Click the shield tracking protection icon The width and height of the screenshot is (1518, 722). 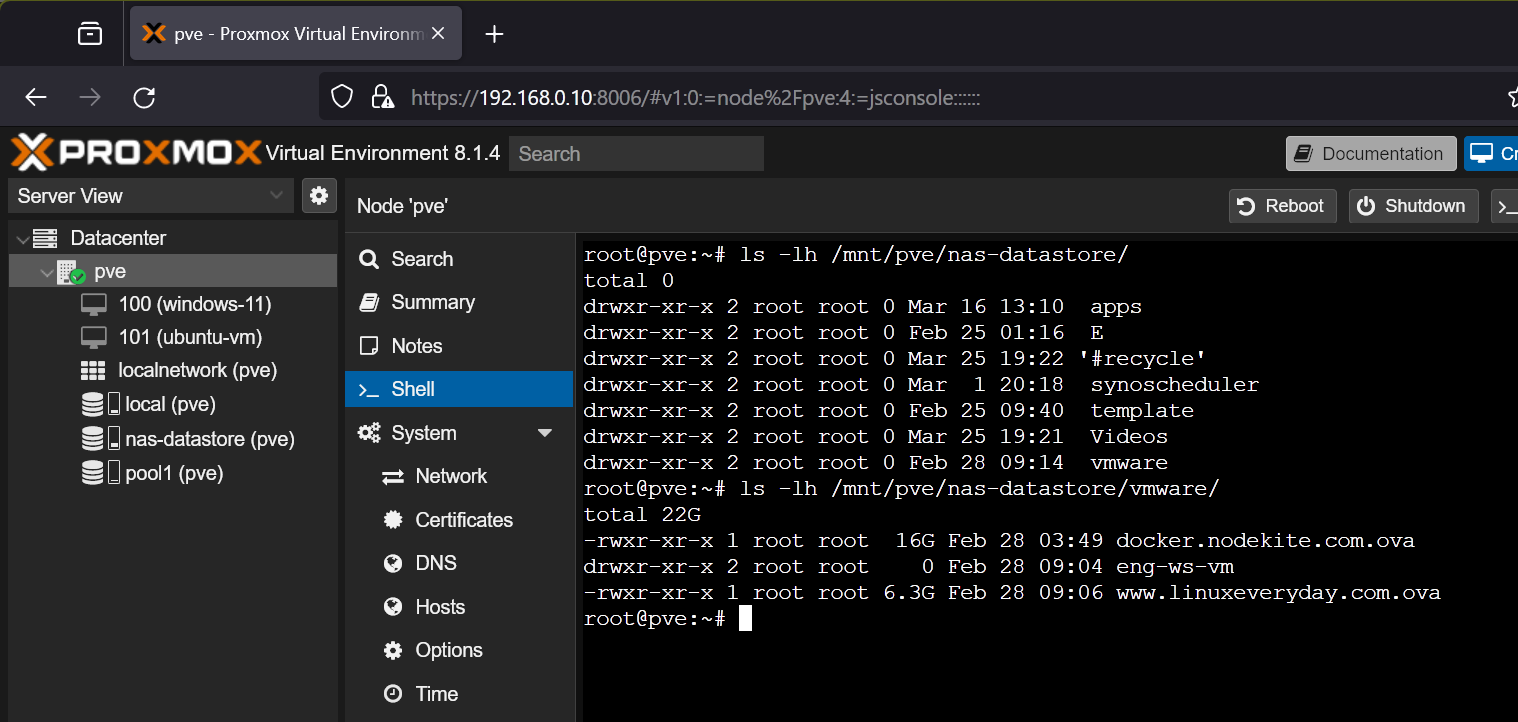tap(342, 97)
